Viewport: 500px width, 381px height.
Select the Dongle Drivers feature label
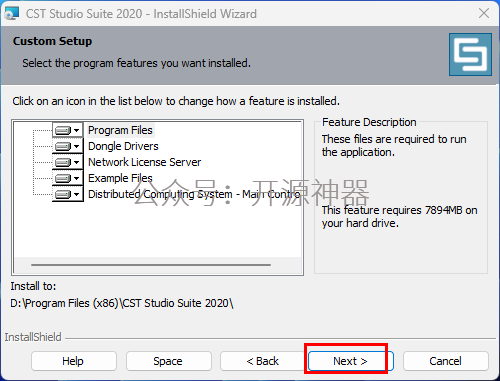[123, 146]
